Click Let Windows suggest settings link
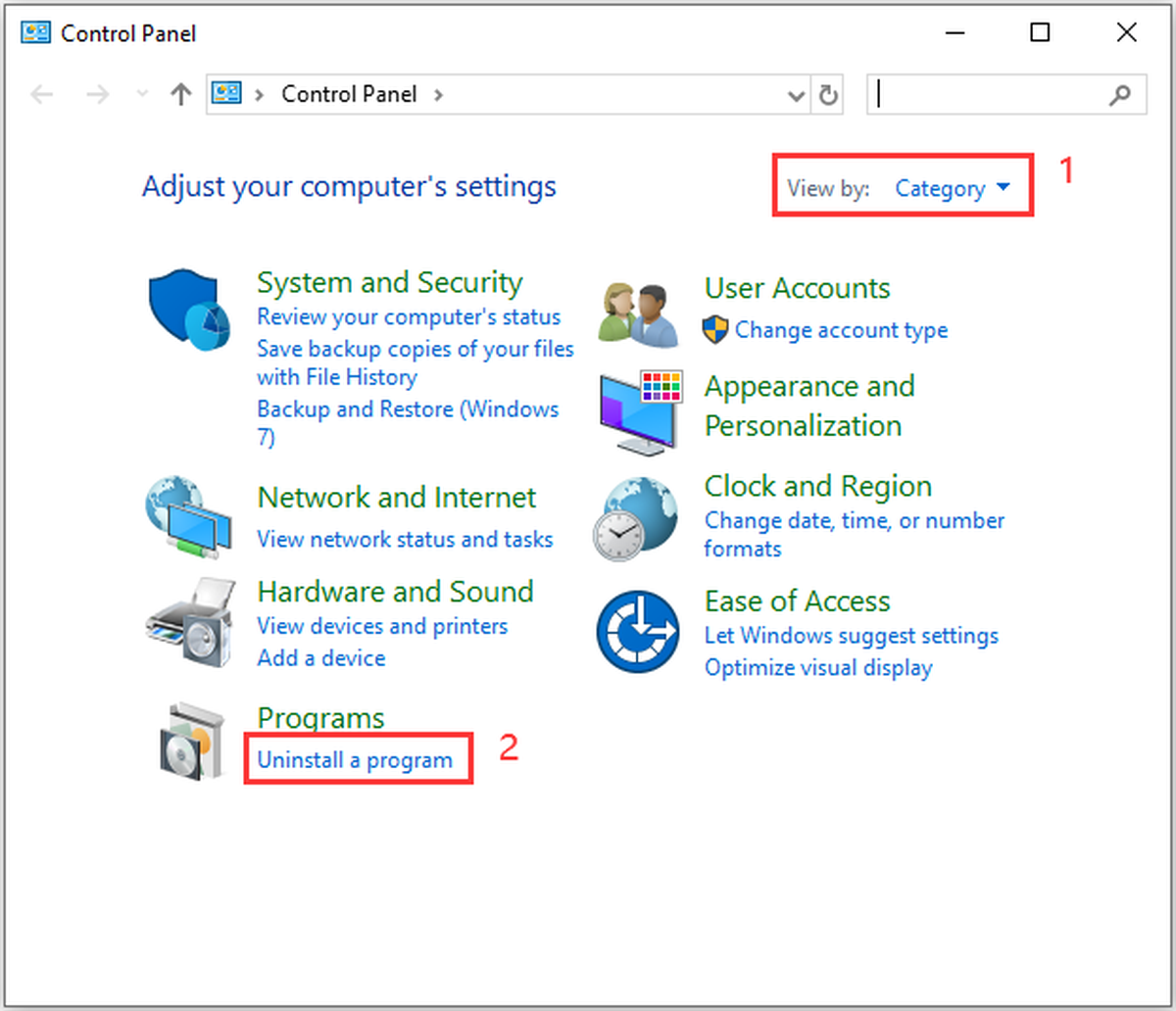The height and width of the screenshot is (1011, 1176). tap(852, 636)
